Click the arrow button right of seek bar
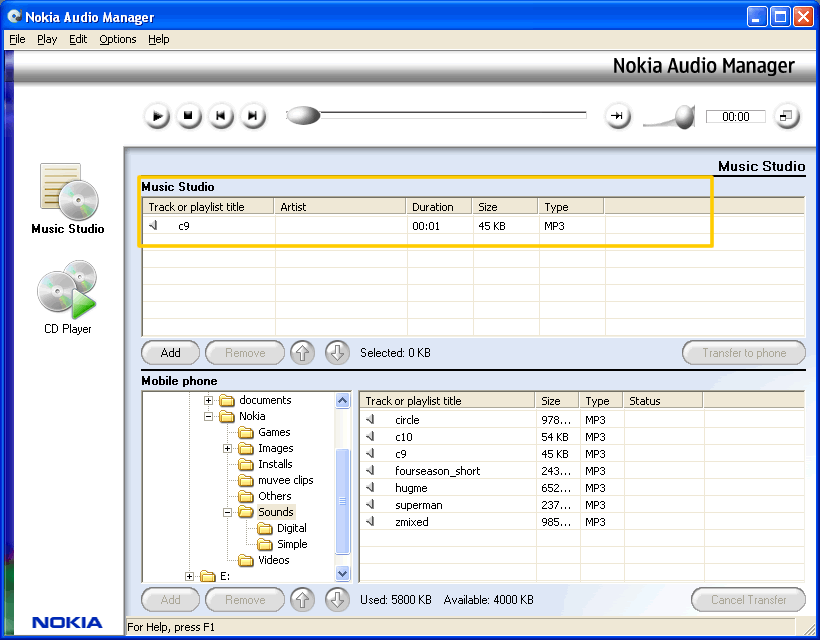This screenshot has height=640, width=820. [617, 116]
